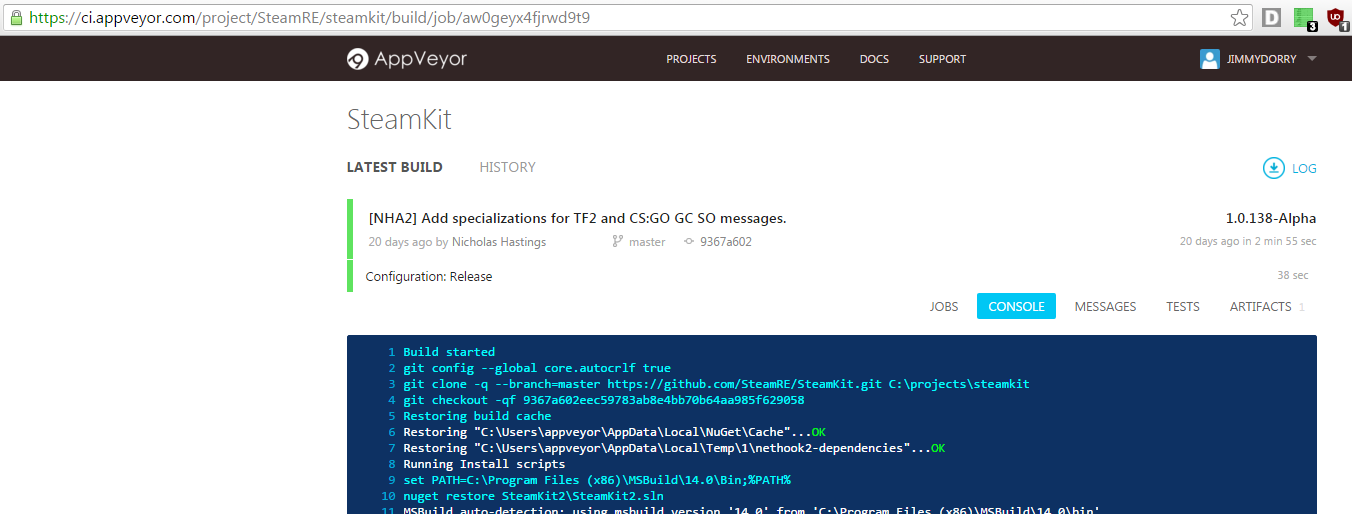The width and height of the screenshot is (1352, 514).
Task: Click the author name Nicholas Hastings
Action: (499, 242)
